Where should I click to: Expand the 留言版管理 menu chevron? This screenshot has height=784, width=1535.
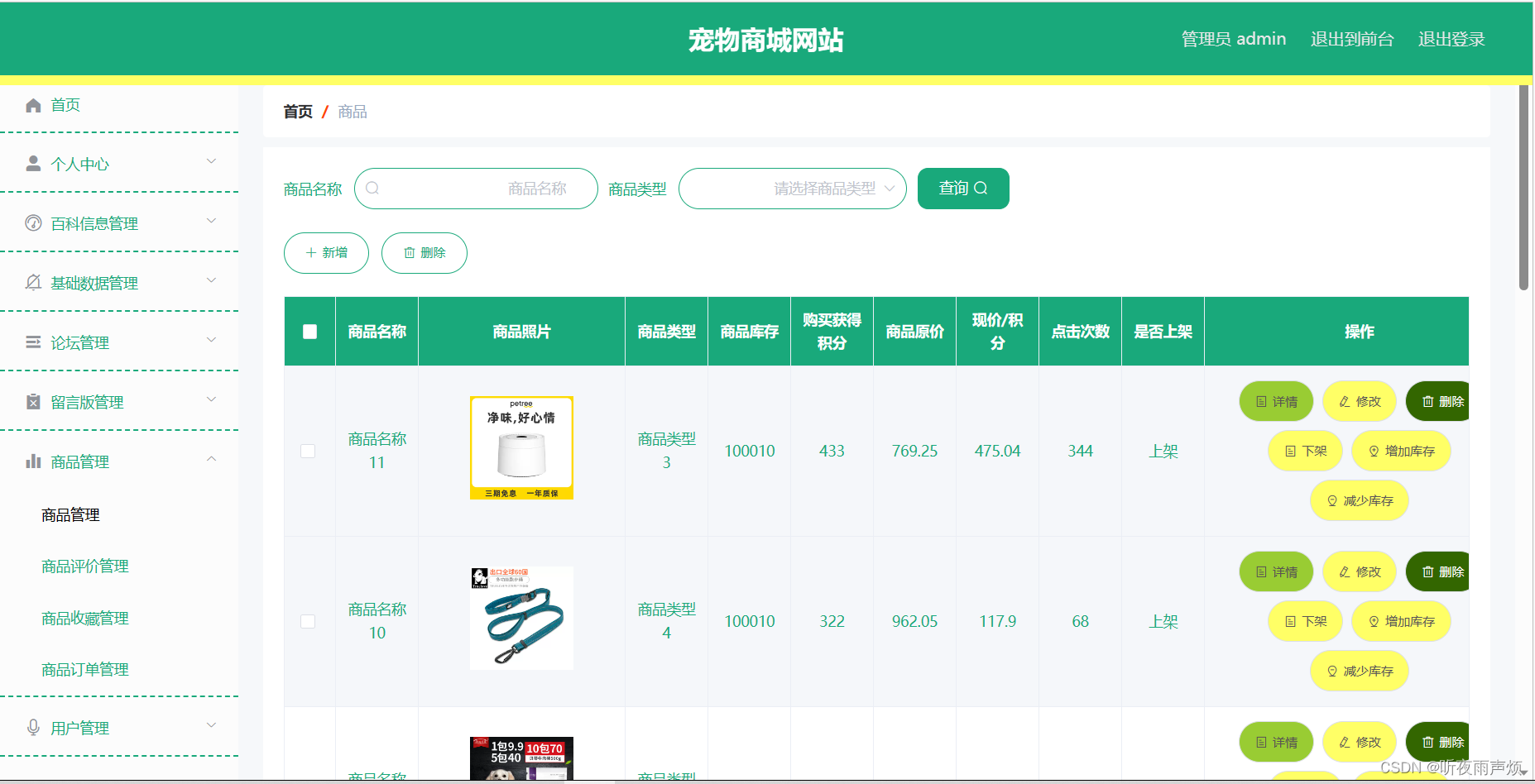[x=211, y=399]
